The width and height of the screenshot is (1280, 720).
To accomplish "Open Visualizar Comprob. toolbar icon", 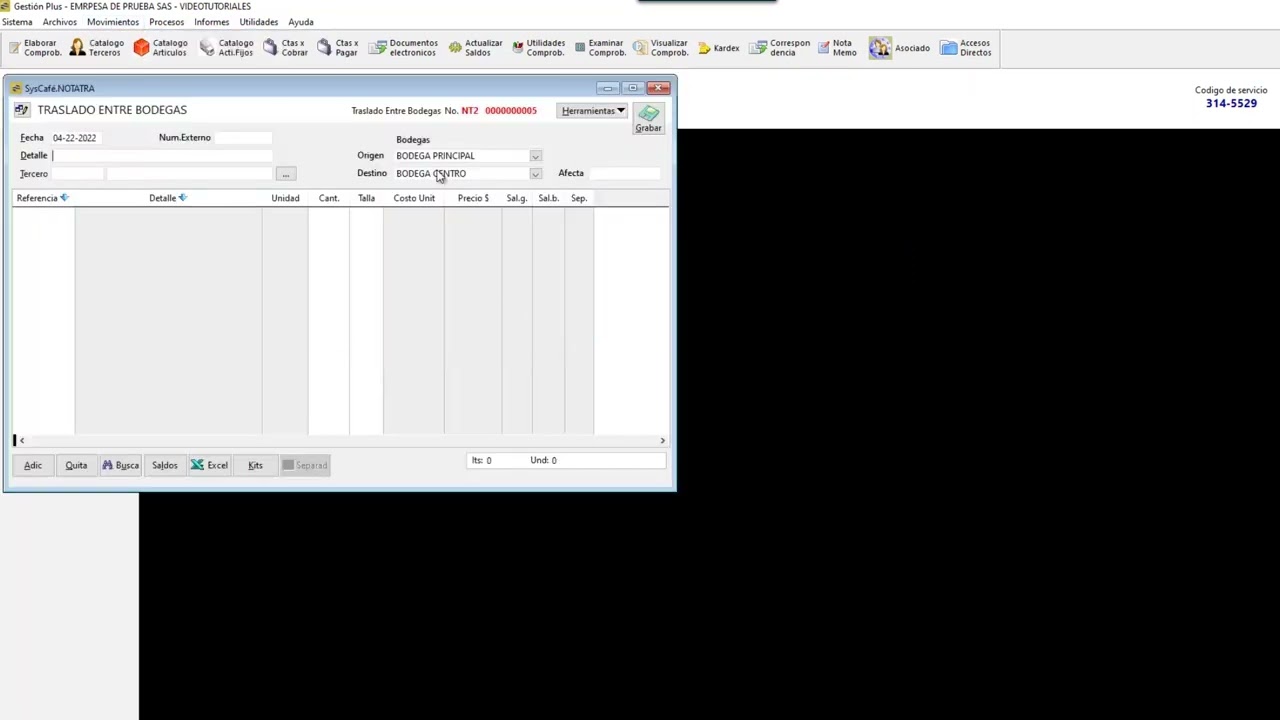I will pyautogui.click(x=661, y=48).
